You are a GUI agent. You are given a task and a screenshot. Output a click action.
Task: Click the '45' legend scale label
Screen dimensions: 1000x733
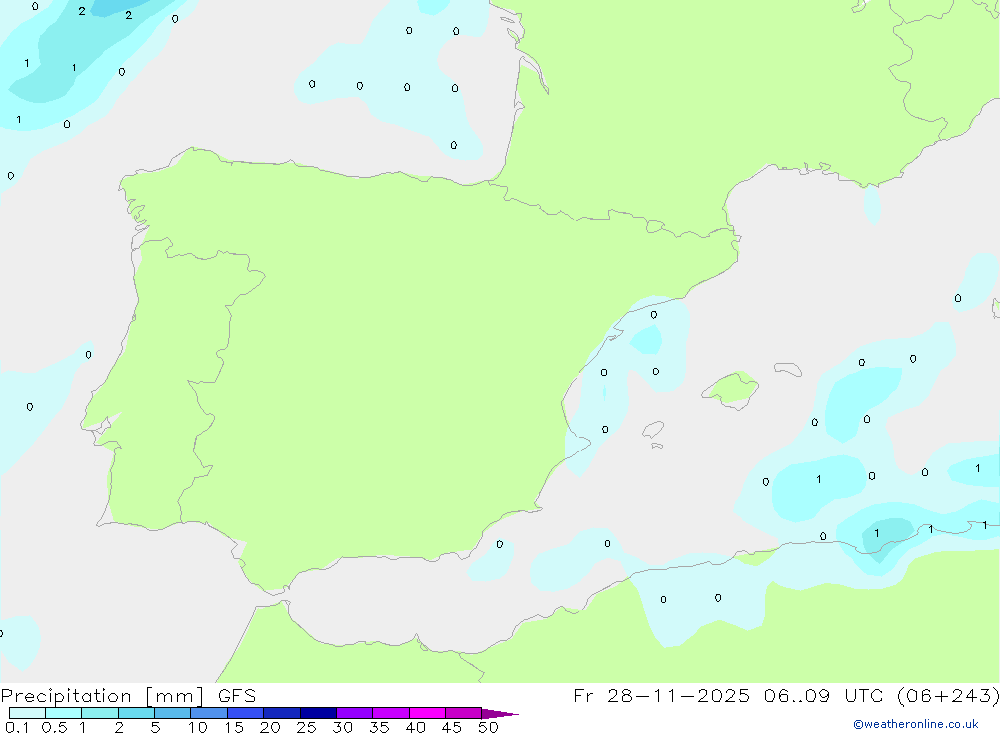(x=452, y=727)
